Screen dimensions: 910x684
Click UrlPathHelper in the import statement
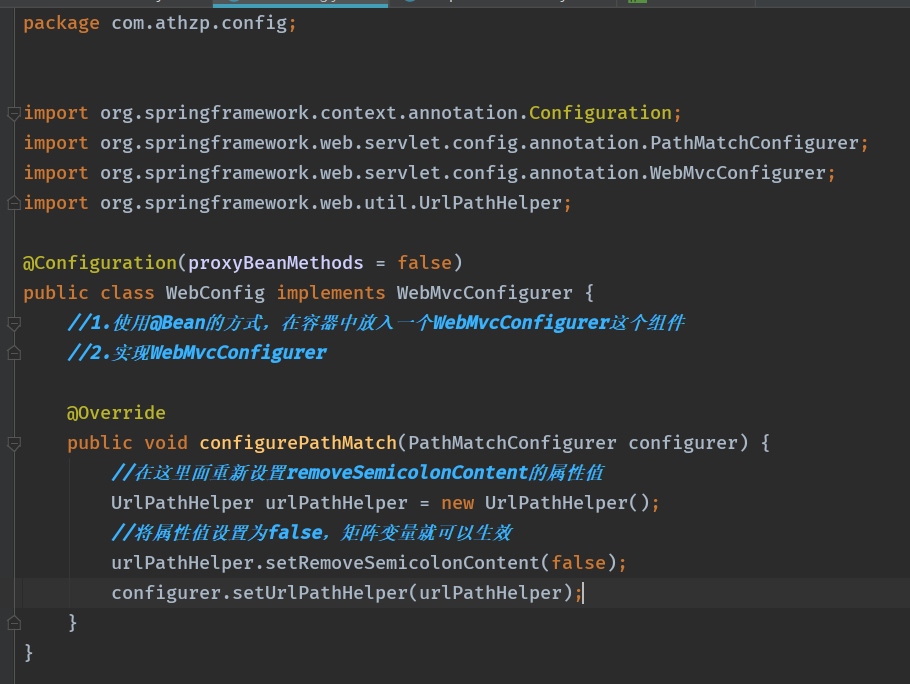click(490, 203)
